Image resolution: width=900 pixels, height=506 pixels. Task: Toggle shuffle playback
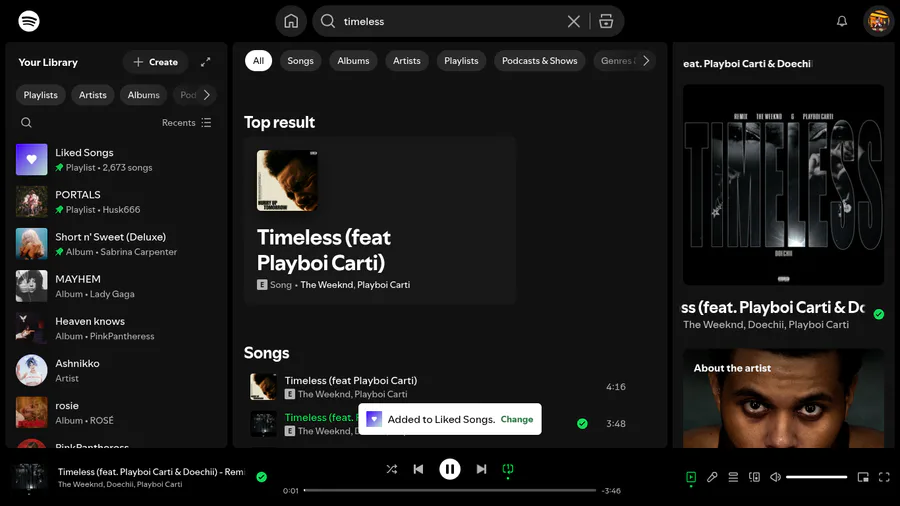coord(391,469)
